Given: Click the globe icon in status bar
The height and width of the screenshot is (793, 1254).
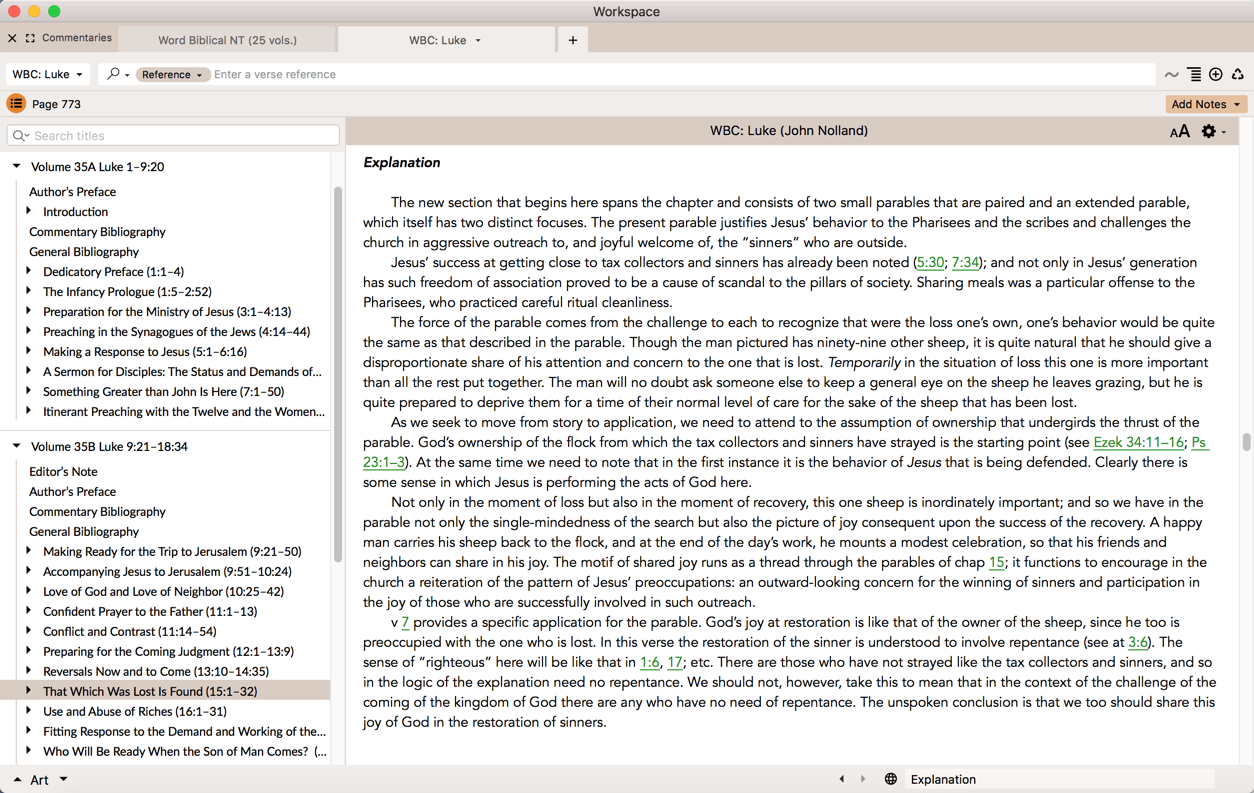Looking at the screenshot, I should click(890, 779).
